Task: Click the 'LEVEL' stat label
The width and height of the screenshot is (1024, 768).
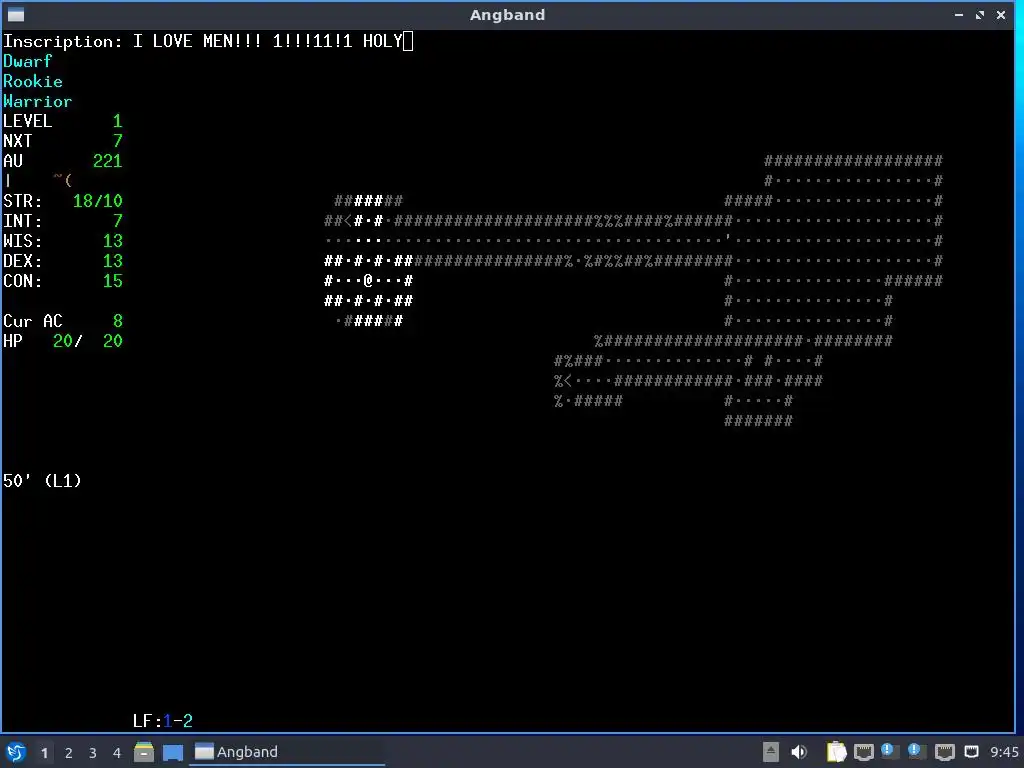Action: click(27, 121)
